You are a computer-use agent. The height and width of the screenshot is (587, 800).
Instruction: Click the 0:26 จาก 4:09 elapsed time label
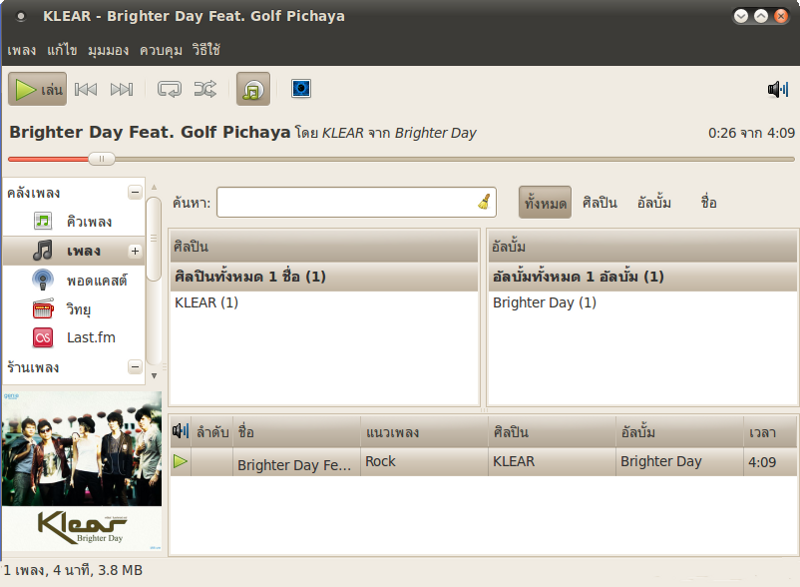751,133
